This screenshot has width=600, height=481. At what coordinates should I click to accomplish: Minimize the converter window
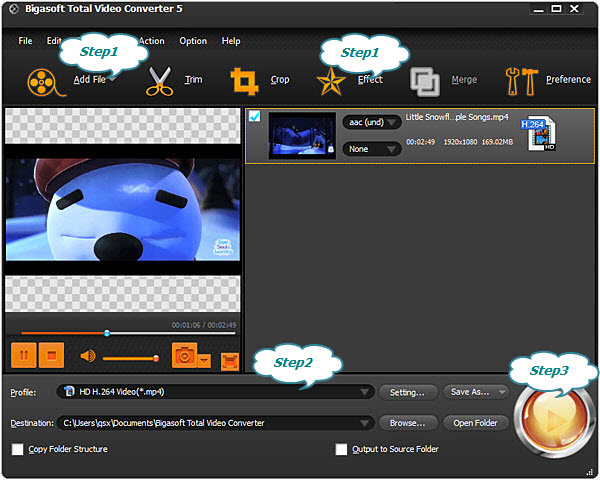539,9
